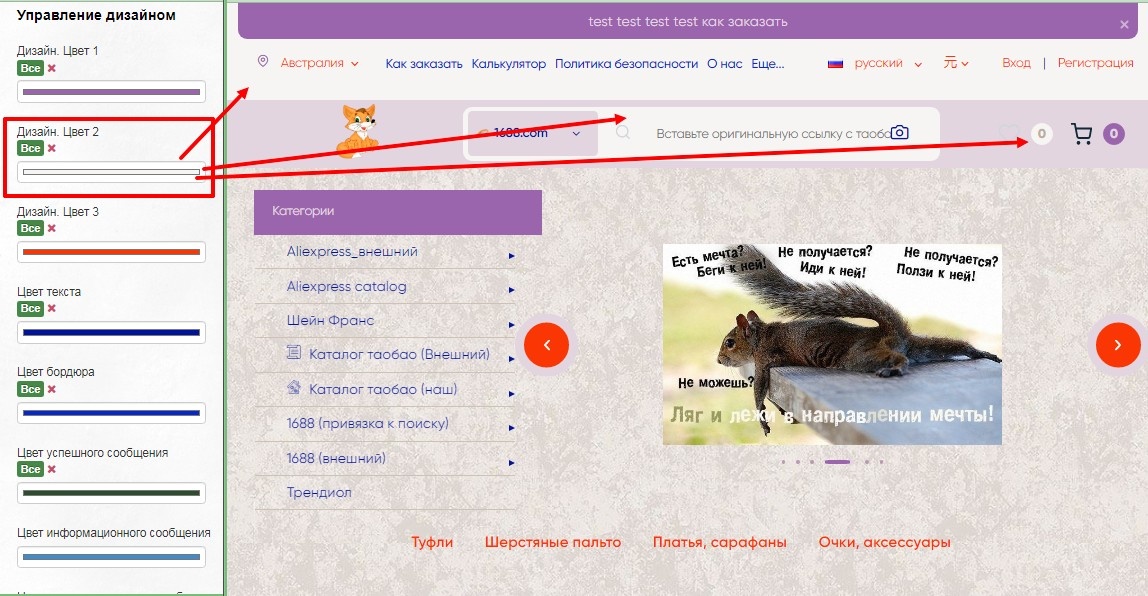Click the Регистрация link
This screenshot has height=596, width=1148.
[1095, 63]
